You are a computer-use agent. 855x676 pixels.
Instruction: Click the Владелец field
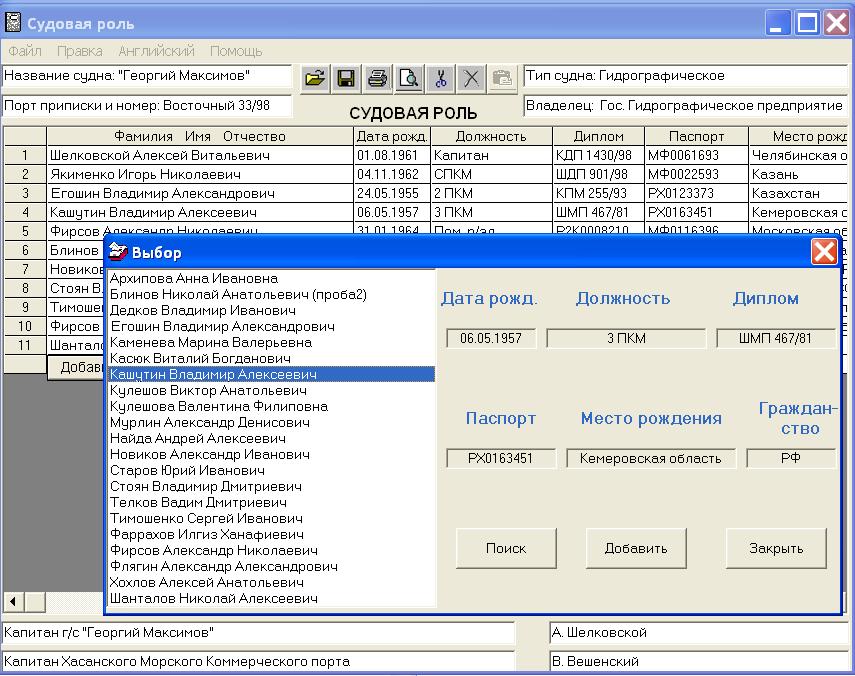coord(686,106)
